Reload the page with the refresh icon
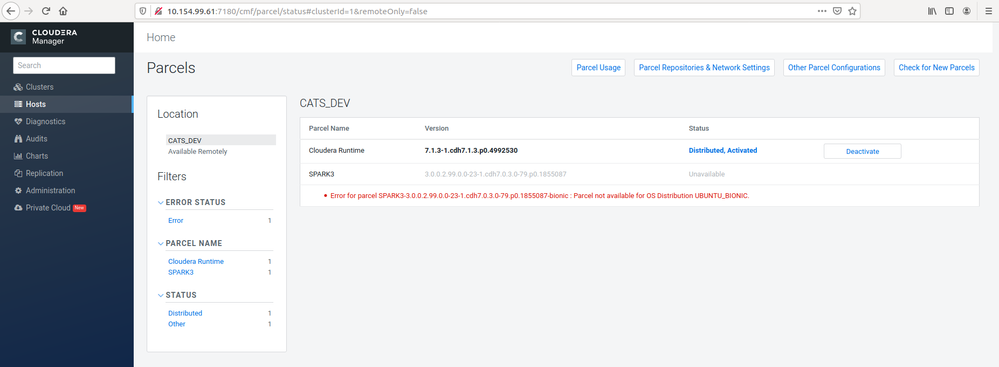The width and height of the screenshot is (999, 367). click(46, 11)
